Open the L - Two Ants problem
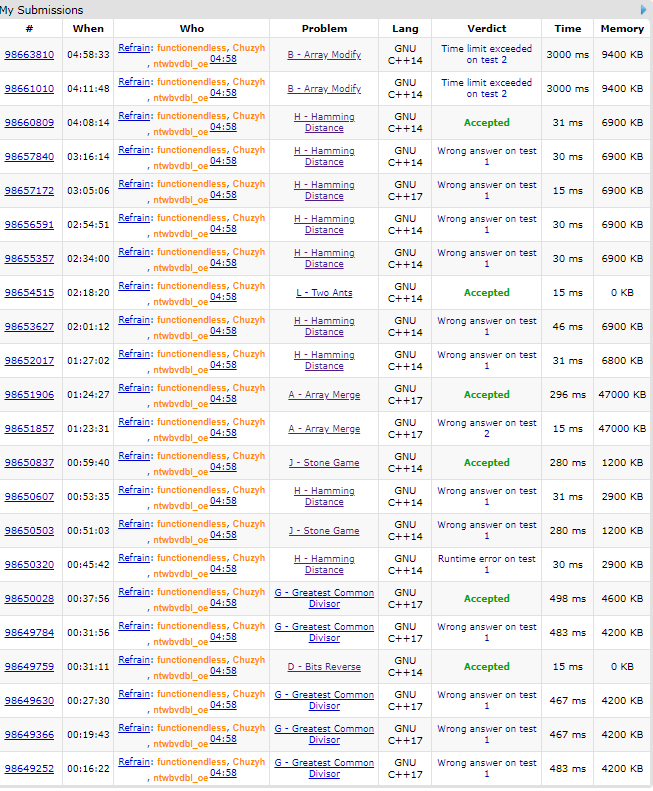 tap(324, 292)
